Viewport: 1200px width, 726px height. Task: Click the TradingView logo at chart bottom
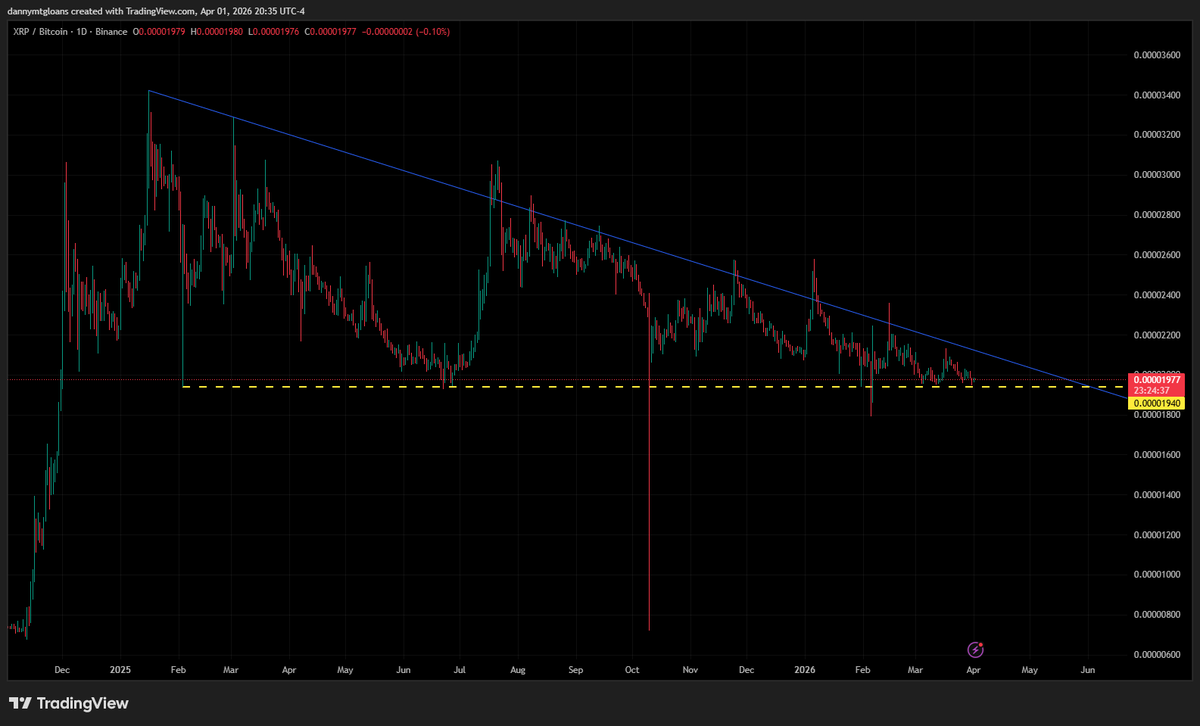point(69,703)
